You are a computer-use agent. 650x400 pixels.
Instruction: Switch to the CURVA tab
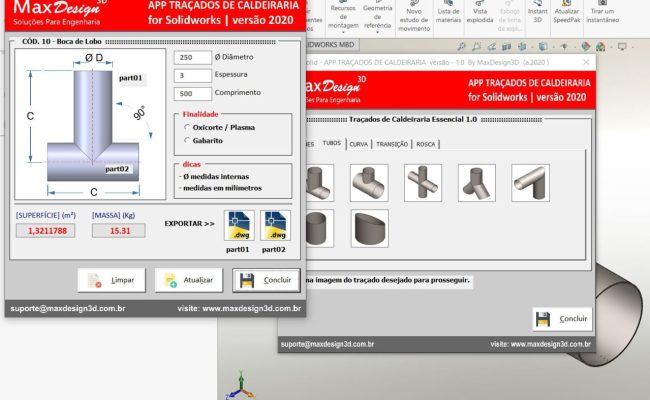(358, 144)
